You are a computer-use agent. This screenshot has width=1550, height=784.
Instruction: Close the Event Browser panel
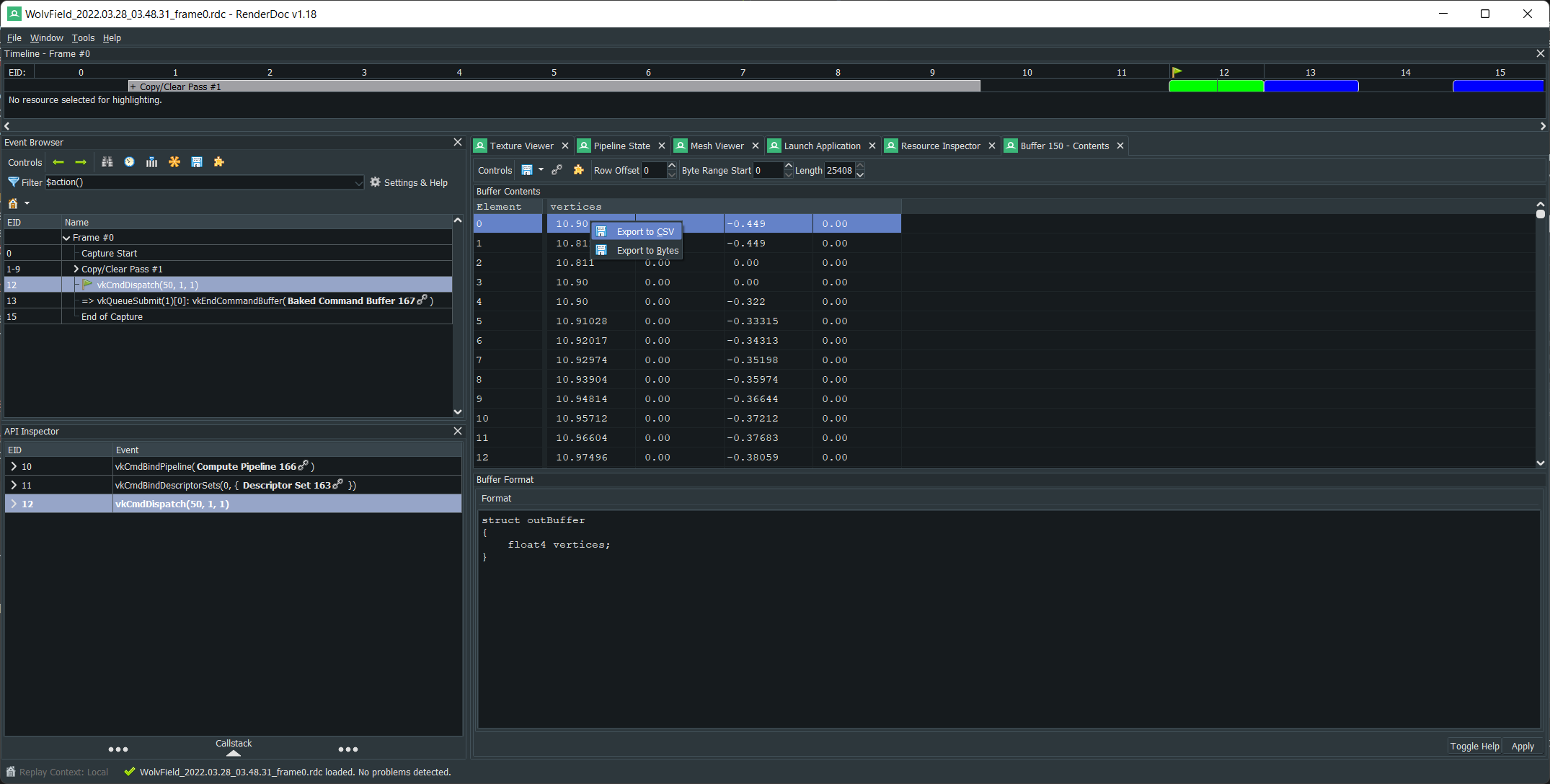[x=457, y=142]
